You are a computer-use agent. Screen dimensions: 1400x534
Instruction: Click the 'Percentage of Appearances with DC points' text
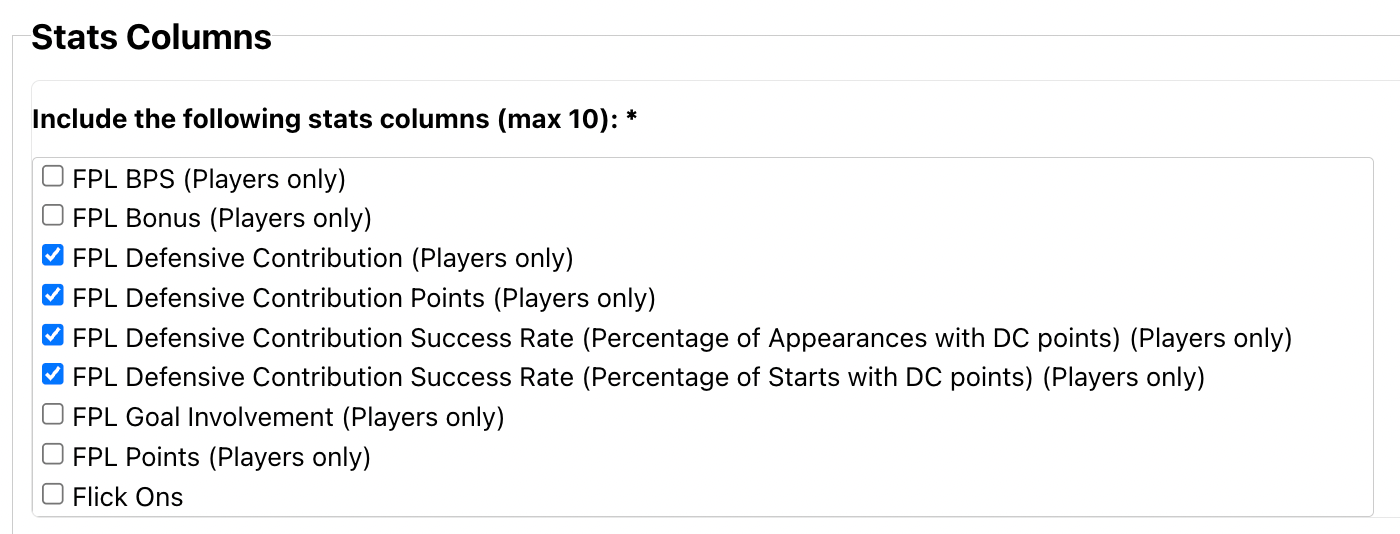(851, 338)
